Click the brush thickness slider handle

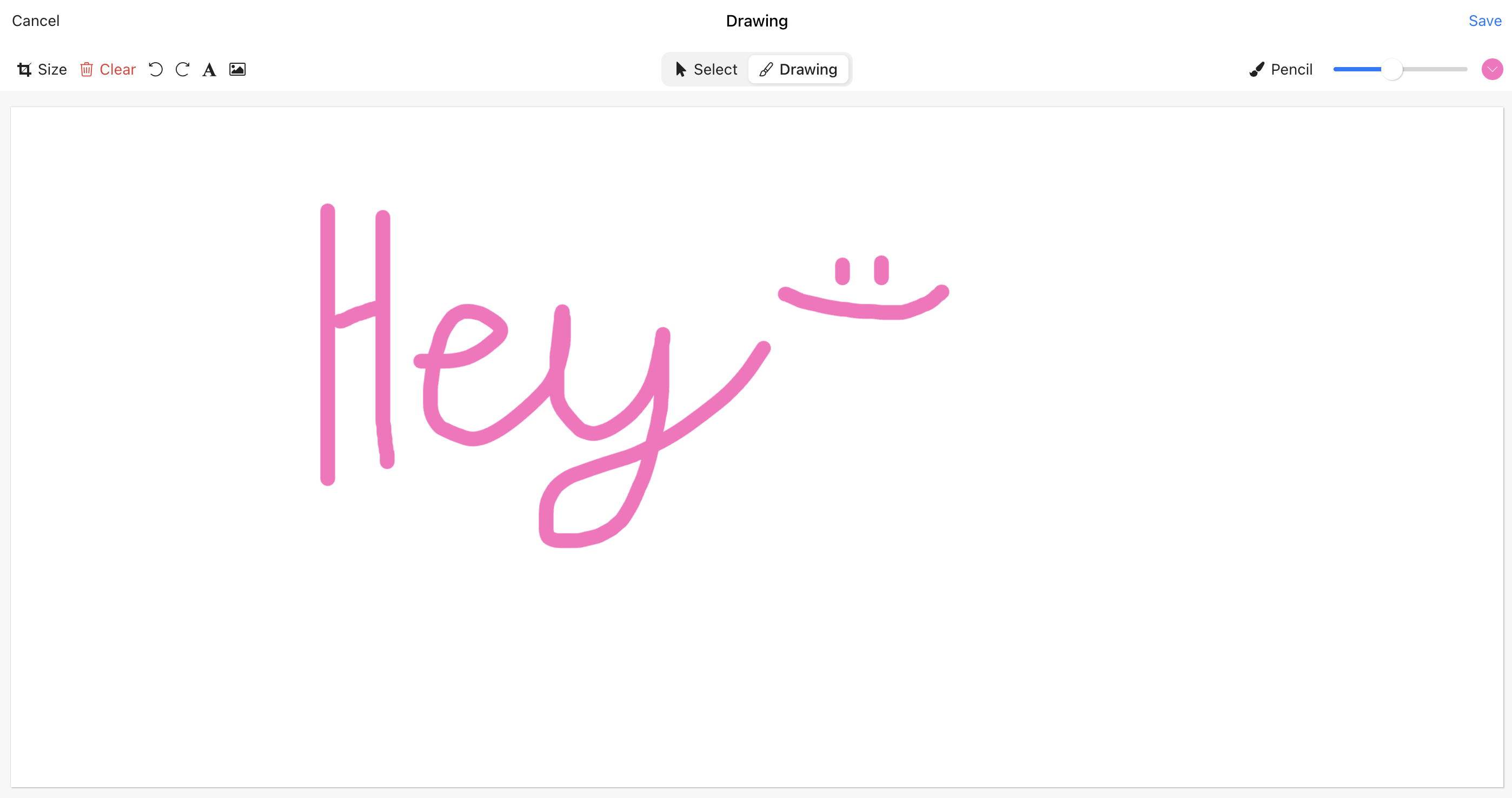click(x=1391, y=69)
